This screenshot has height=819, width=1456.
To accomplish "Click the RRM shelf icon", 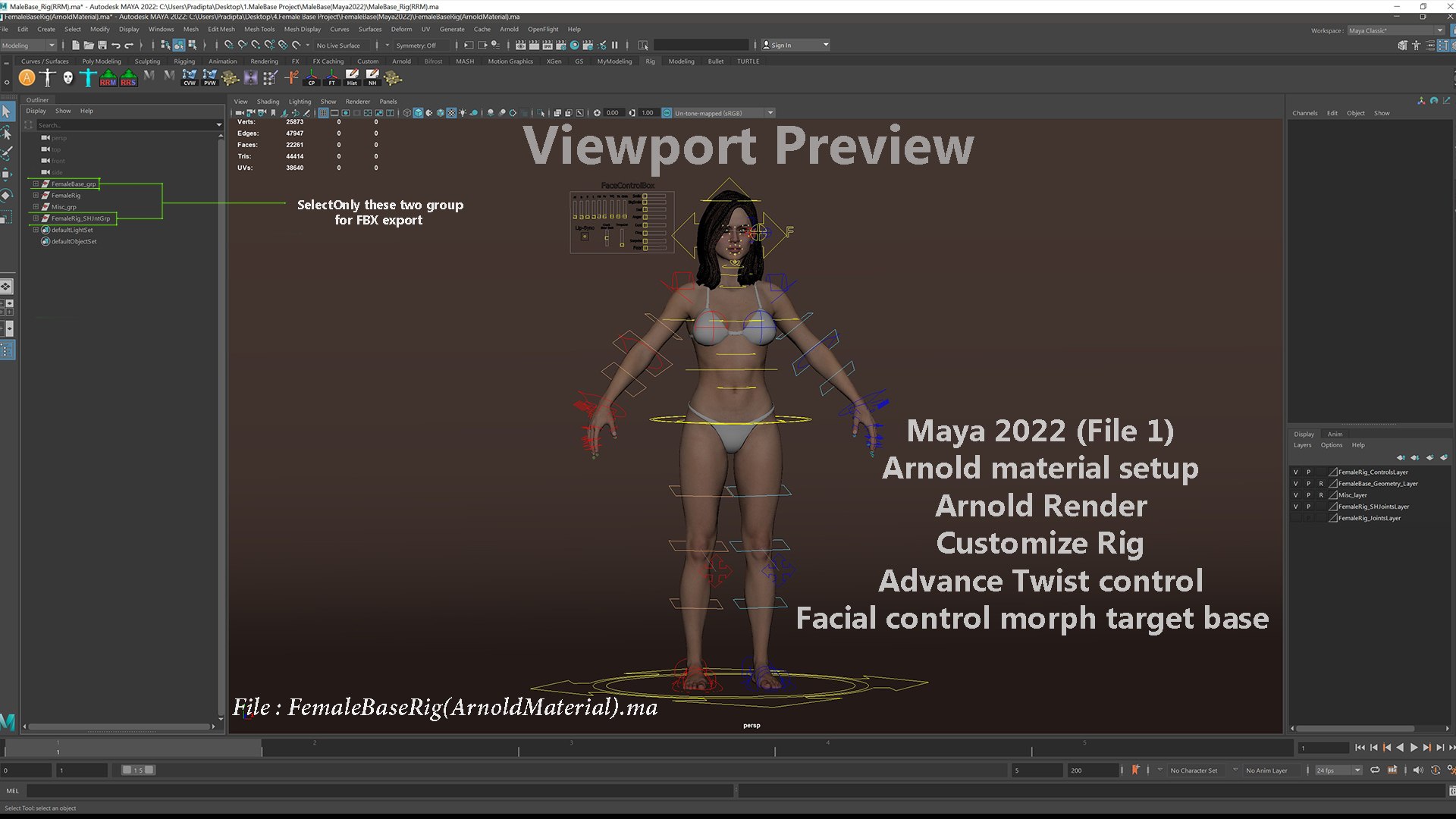I will (108, 77).
